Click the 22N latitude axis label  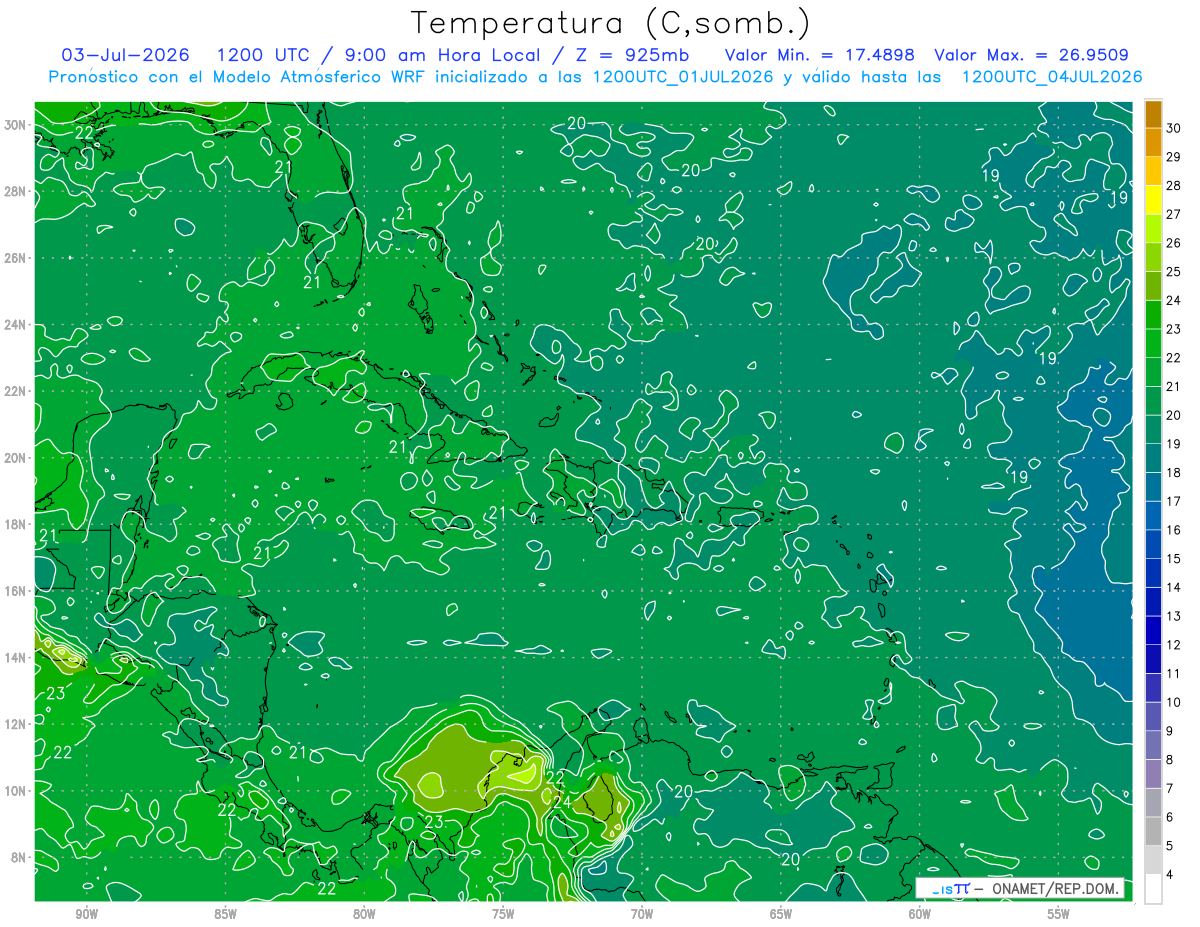click(x=16, y=391)
